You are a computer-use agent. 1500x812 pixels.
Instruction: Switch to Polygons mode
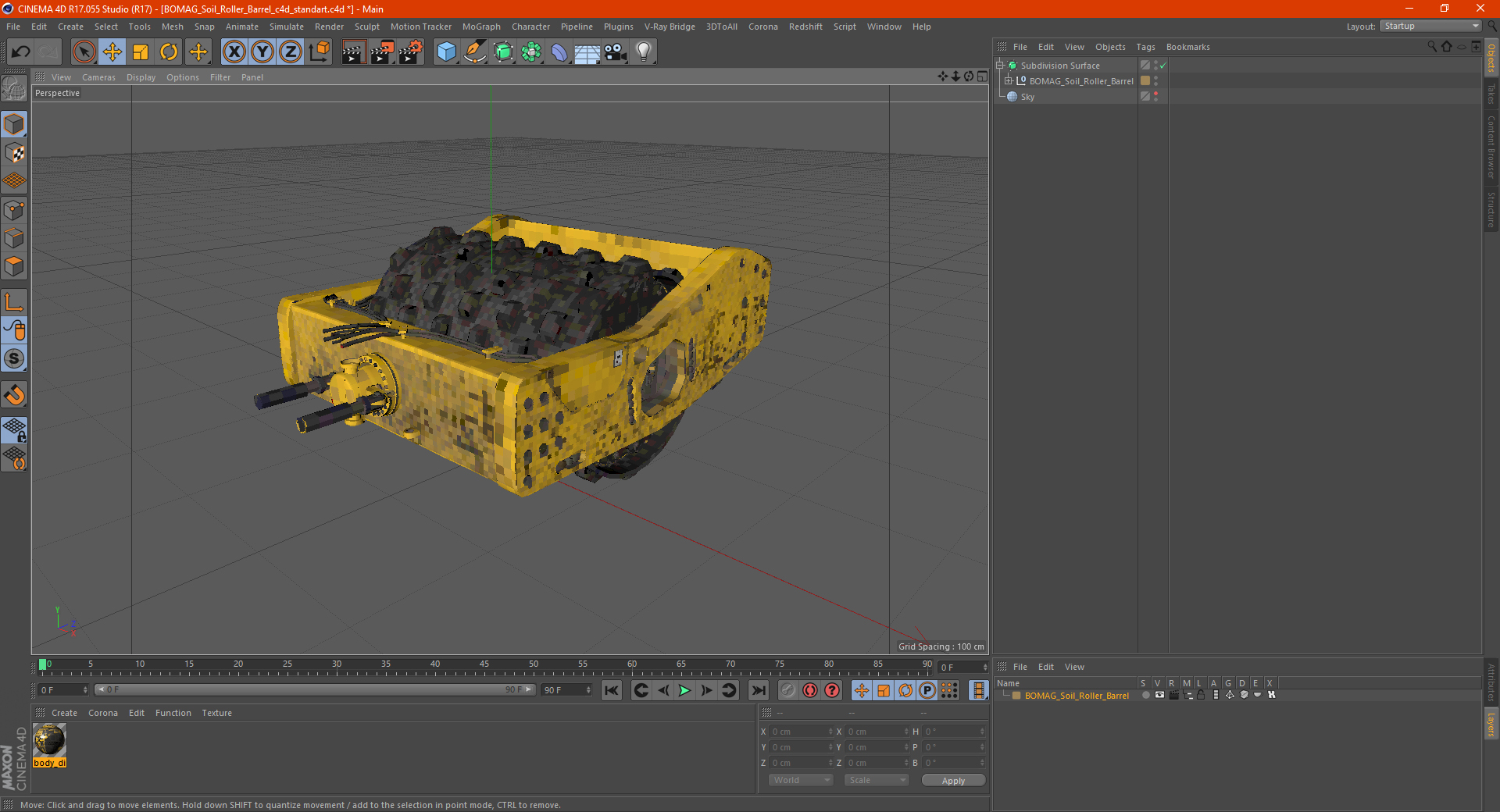pyautogui.click(x=14, y=266)
